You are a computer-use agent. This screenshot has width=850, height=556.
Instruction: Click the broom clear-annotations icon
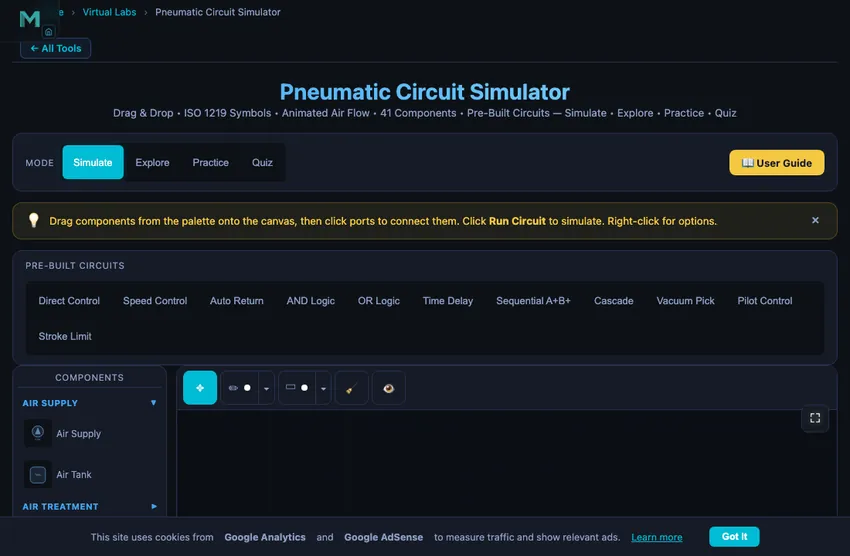(x=352, y=388)
